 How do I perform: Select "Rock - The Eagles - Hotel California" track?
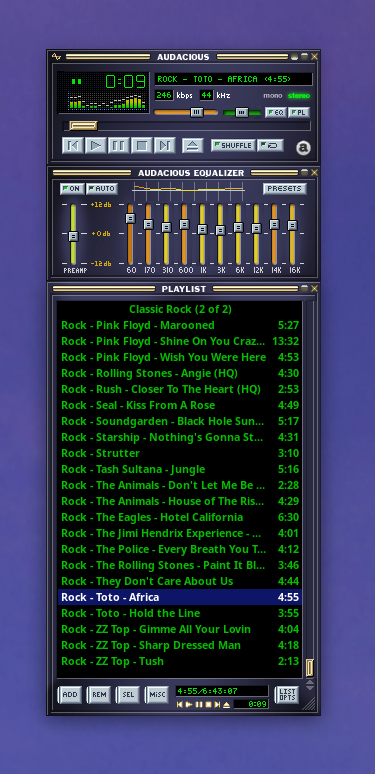[180, 517]
